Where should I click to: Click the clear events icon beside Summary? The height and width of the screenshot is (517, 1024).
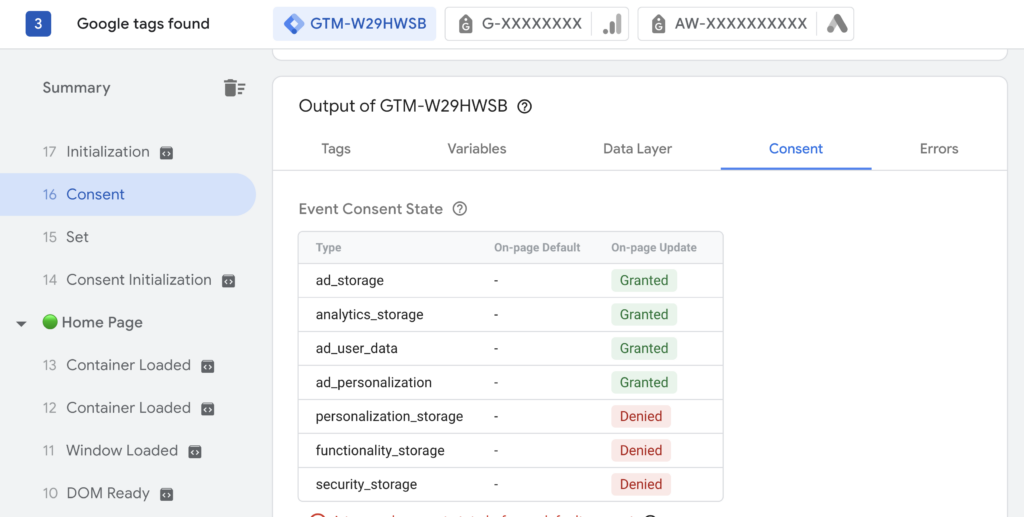(234, 88)
